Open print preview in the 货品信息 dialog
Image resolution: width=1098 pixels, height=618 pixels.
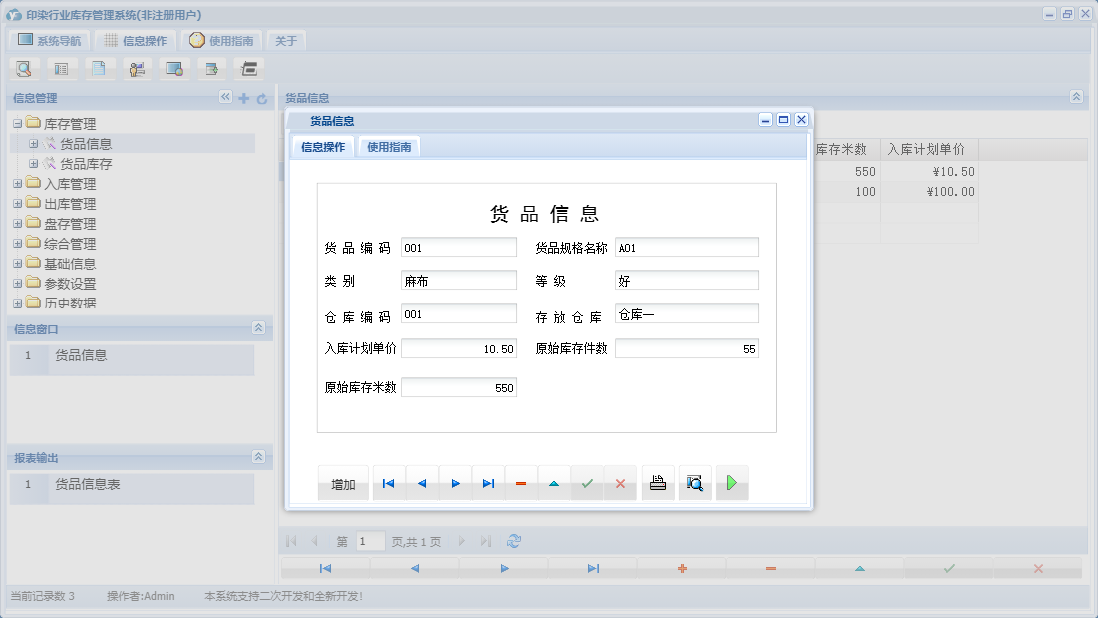pyautogui.click(x=695, y=482)
